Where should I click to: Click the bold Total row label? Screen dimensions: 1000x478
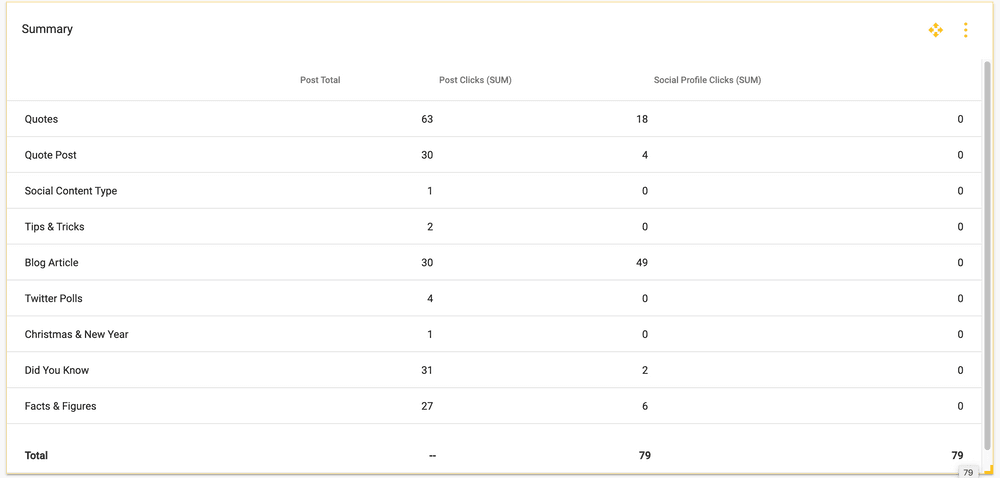36,456
